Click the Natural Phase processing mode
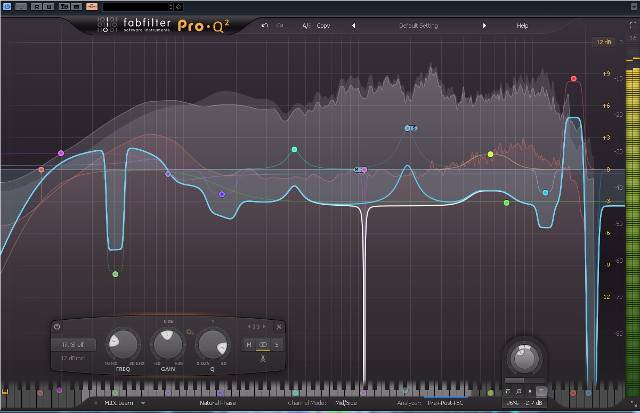The height and width of the screenshot is (413, 640). (216, 403)
